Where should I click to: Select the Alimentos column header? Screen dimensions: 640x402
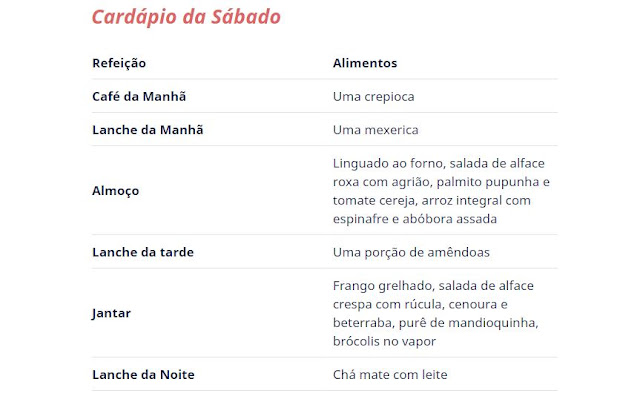tap(365, 63)
